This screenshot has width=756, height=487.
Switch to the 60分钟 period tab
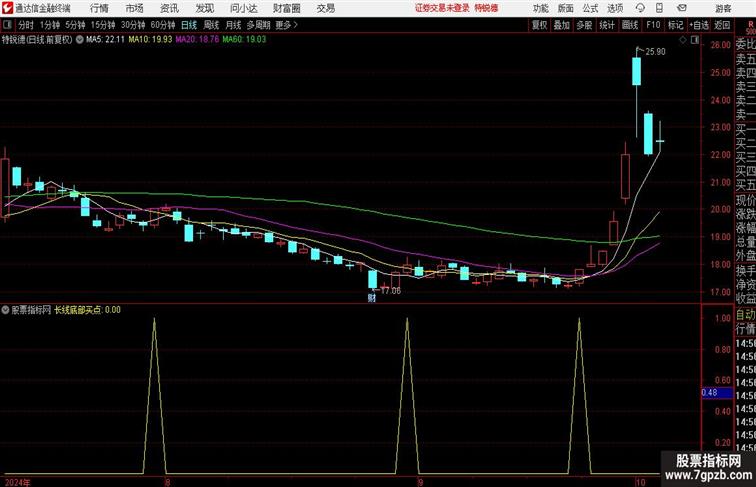pos(162,25)
